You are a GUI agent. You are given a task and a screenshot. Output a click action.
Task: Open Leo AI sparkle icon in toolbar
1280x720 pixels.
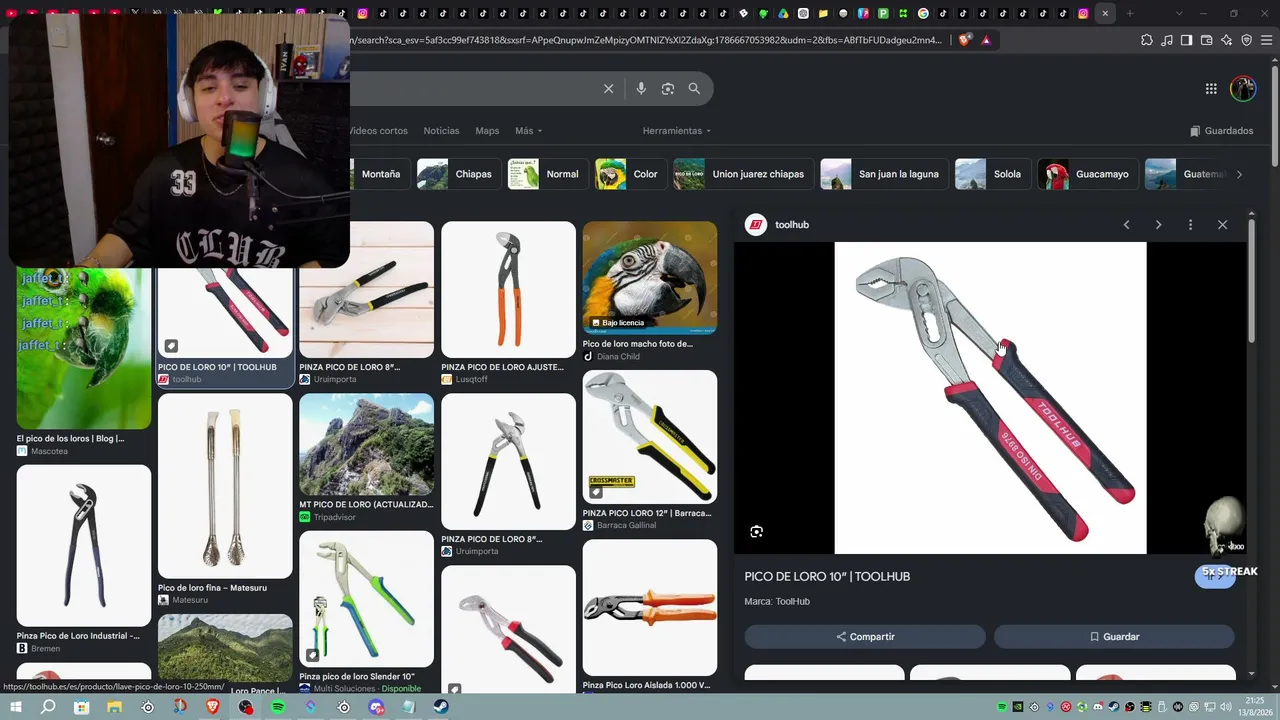(x=1227, y=40)
